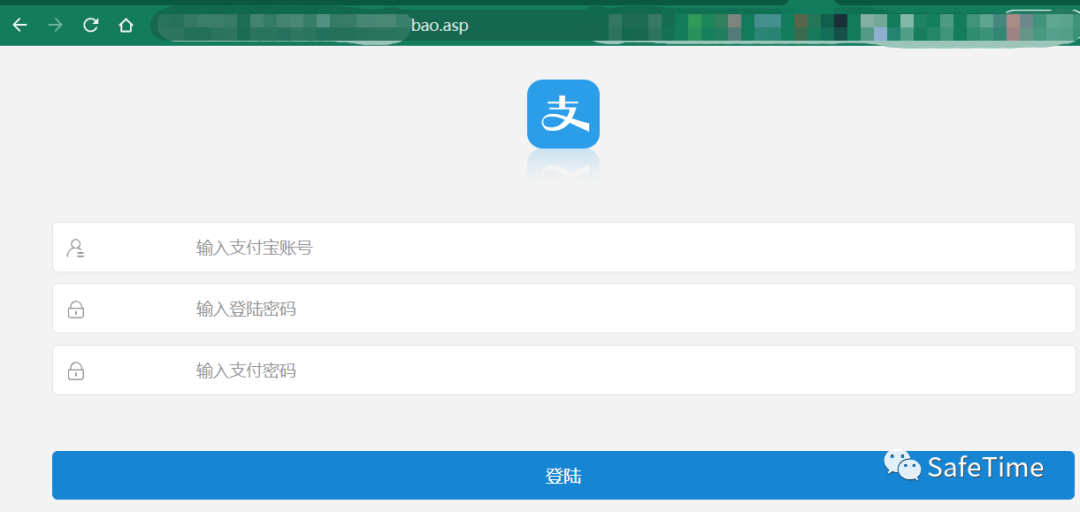1080x512 pixels.
Task: Click the user icon in the account field
Action: tap(75, 247)
